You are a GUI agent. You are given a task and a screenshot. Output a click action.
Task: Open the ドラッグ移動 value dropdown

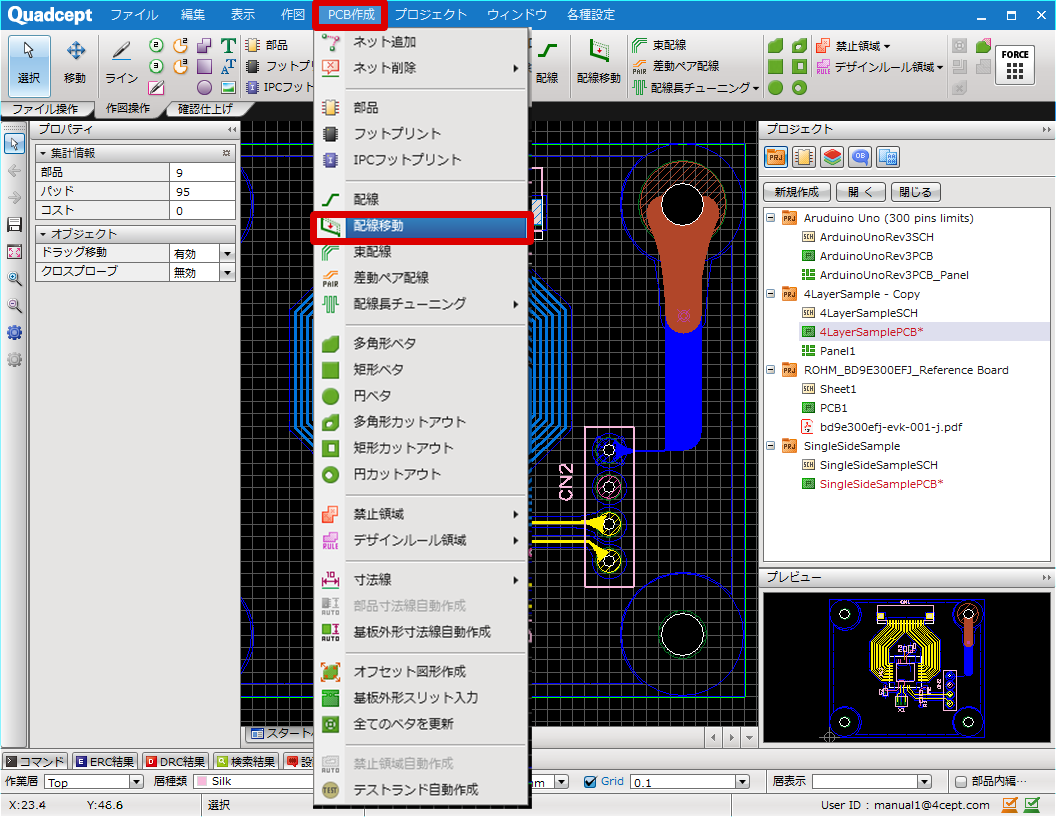227,253
